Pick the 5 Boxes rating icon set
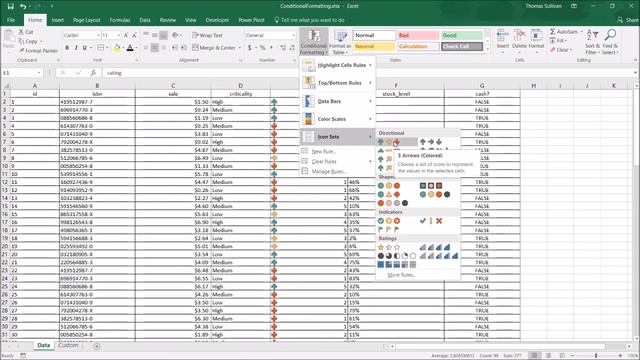 click(x=397, y=264)
